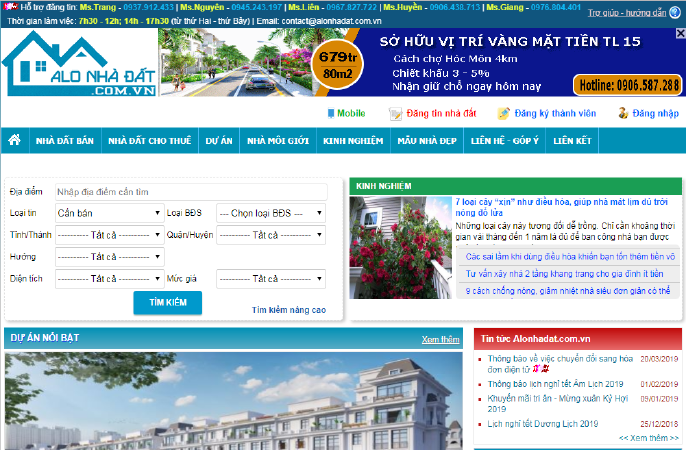This screenshot has height=450, width=686.
Task: Open Mẫu nhà đẹp menu
Action: pos(427,141)
